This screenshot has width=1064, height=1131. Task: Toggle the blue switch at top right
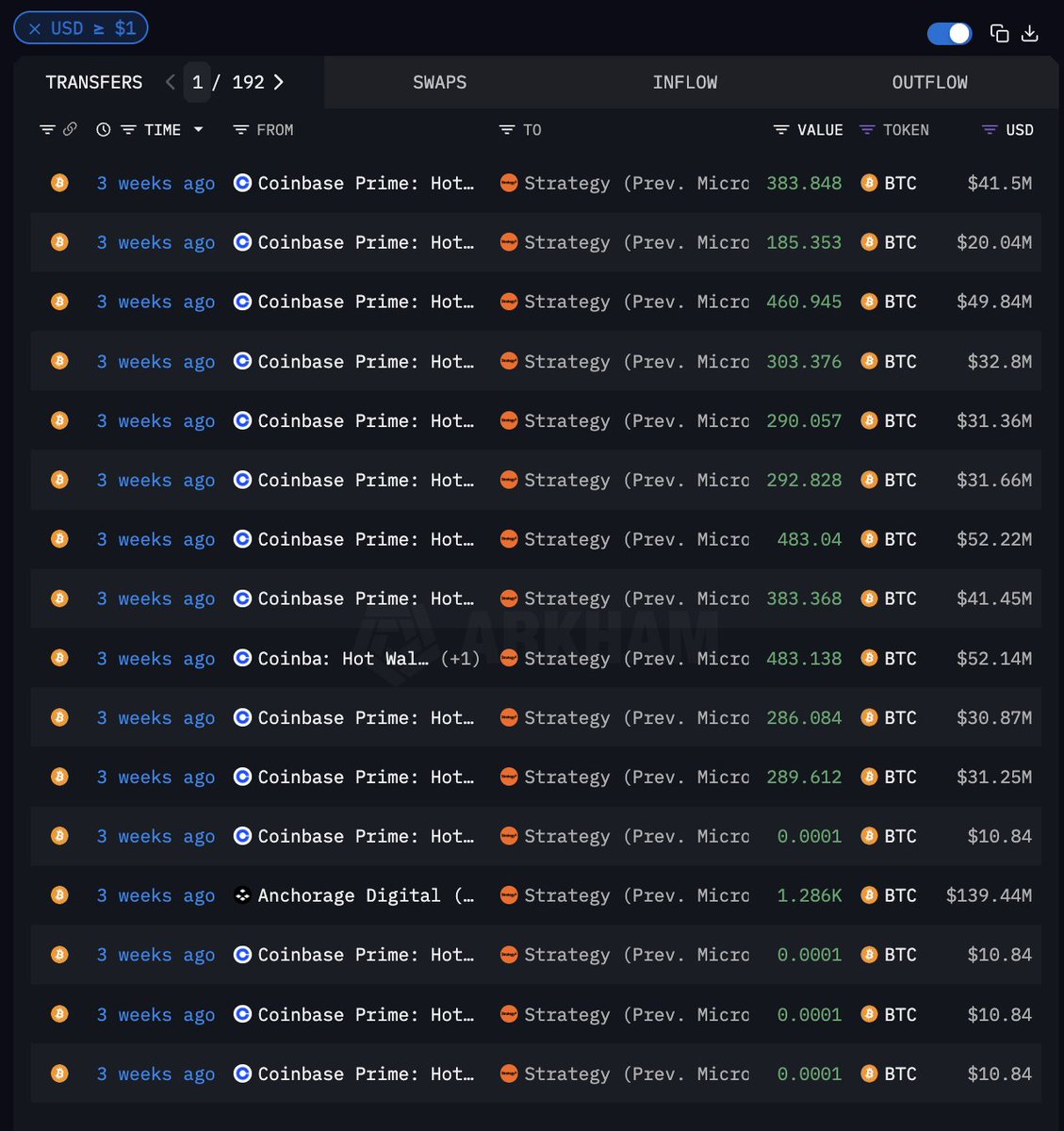click(x=949, y=34)
